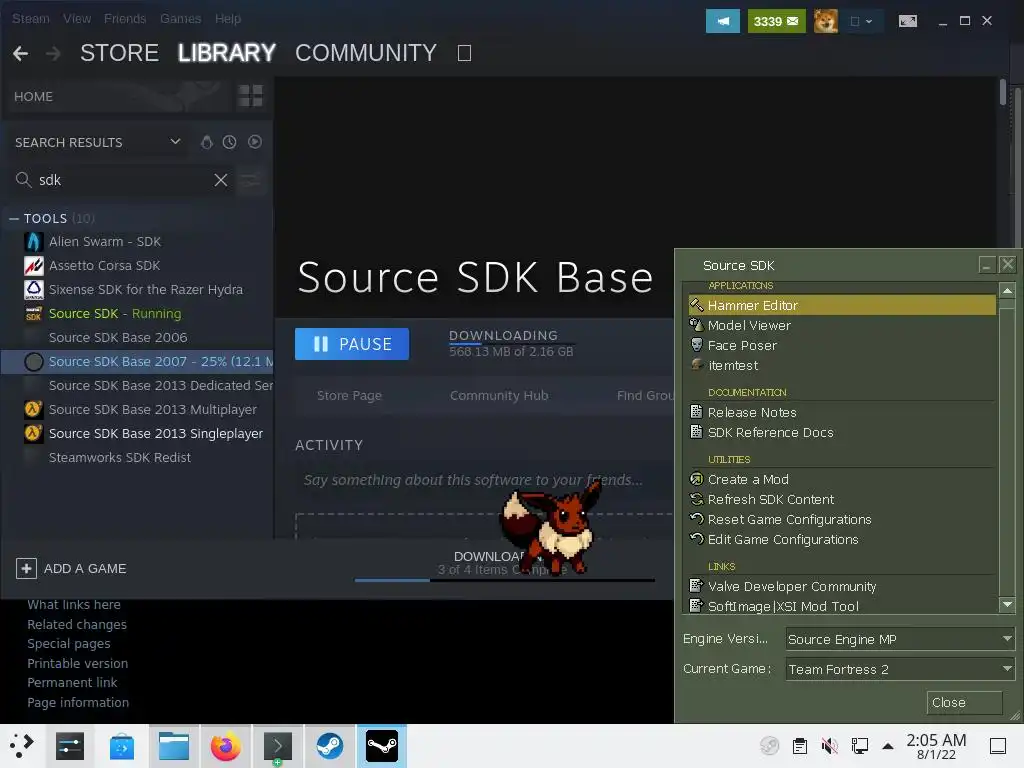1024x768 pixels.
Task: Open the Engine Version combo box
Action: point(900,639)
